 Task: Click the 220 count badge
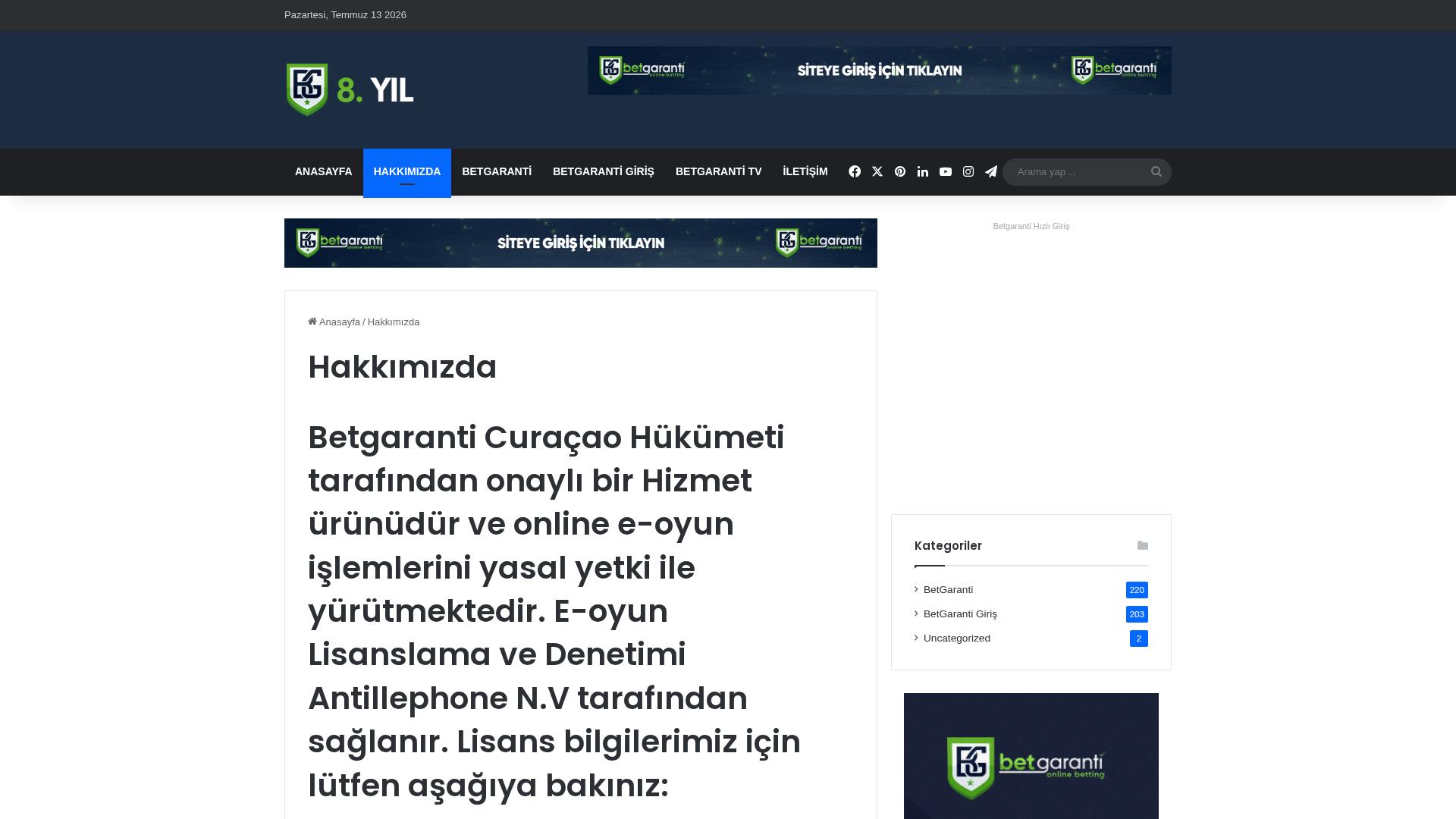point(1137,590)
